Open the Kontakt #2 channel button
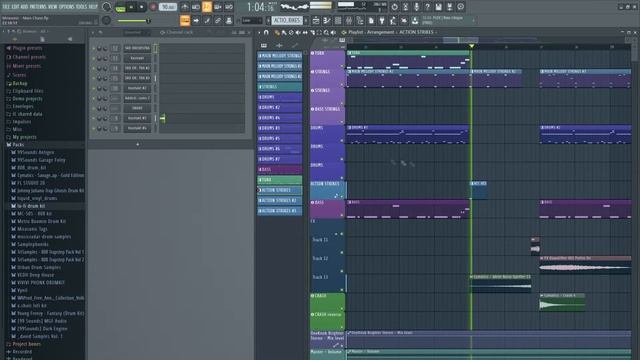 point(137,88)
